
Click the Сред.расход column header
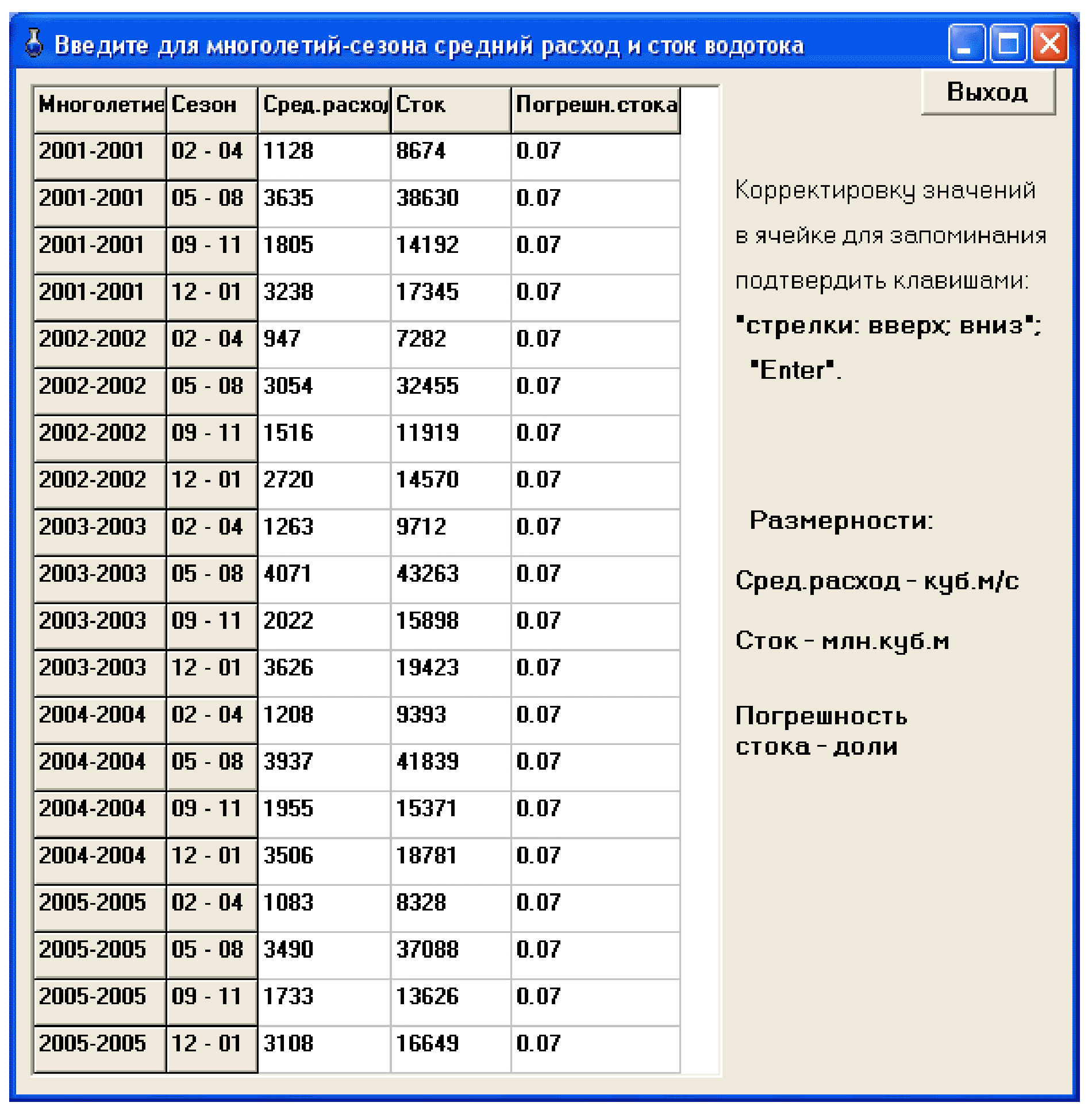tap(324, 110)
